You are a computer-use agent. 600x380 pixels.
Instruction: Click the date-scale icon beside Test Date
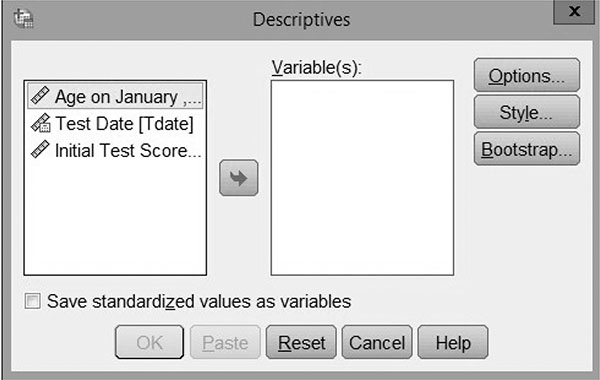click(x=41, y=123)
